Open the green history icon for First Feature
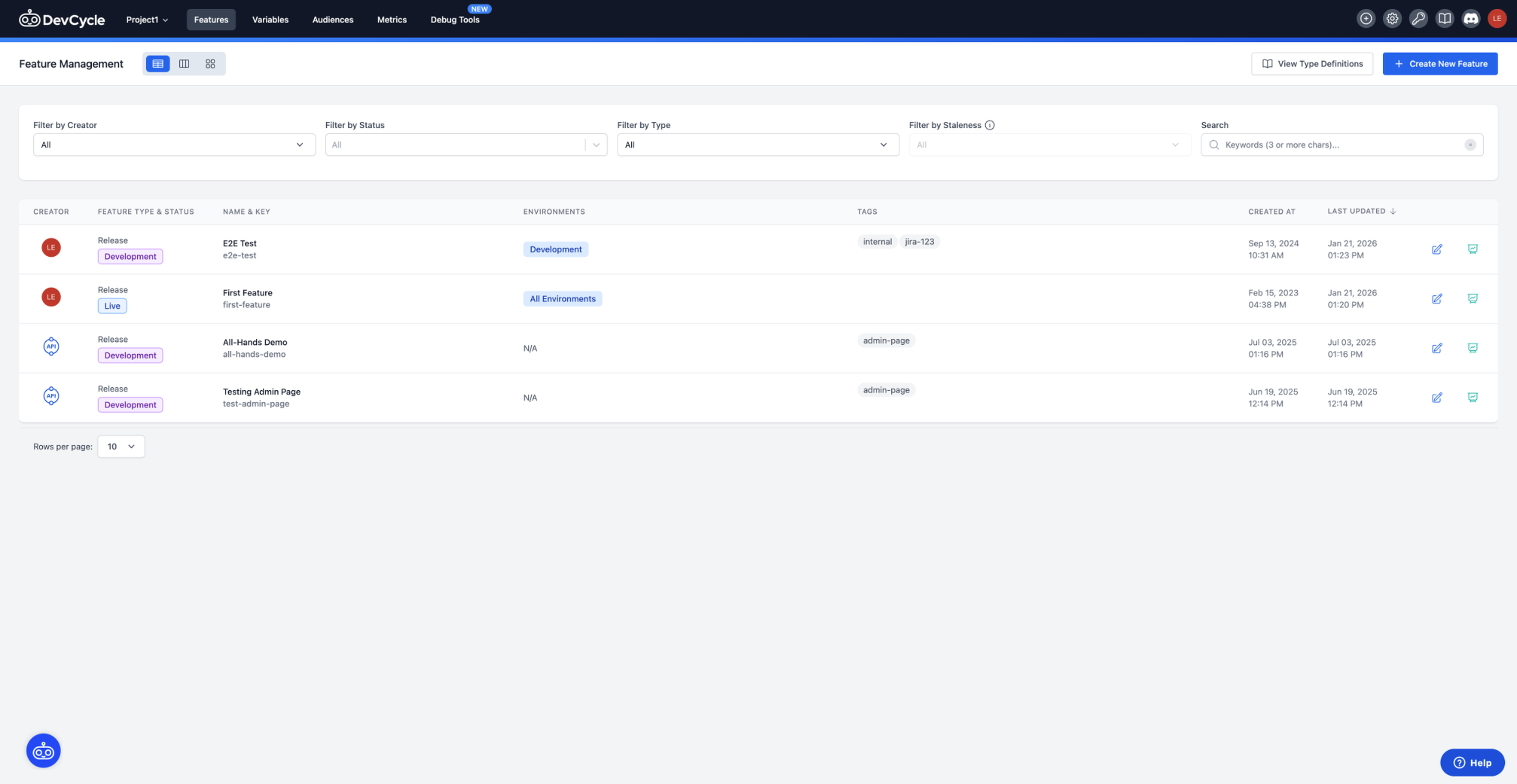 click(1473, 299)
